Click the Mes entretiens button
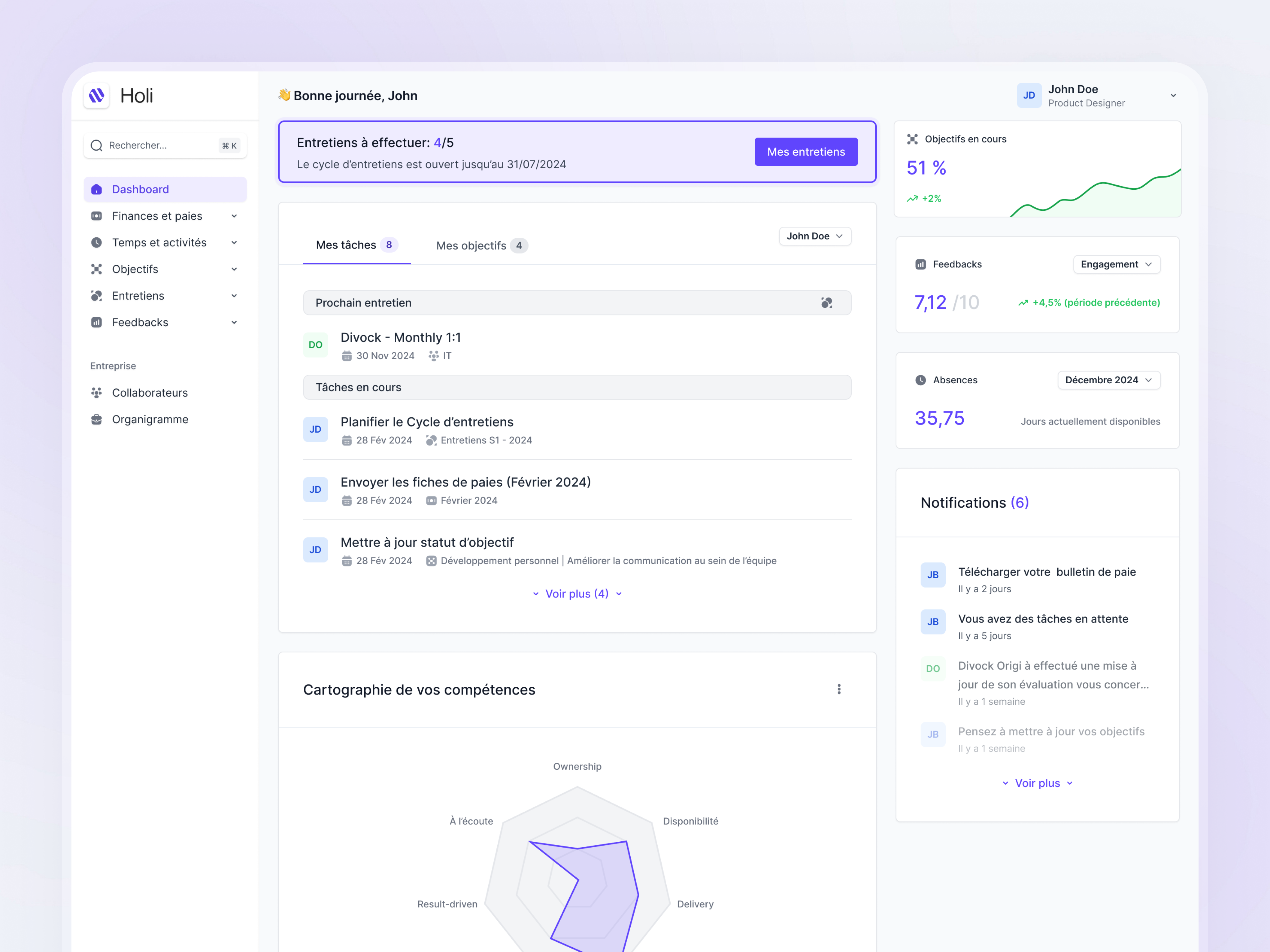Screen dimensions: 1270x952 point(806,152)
